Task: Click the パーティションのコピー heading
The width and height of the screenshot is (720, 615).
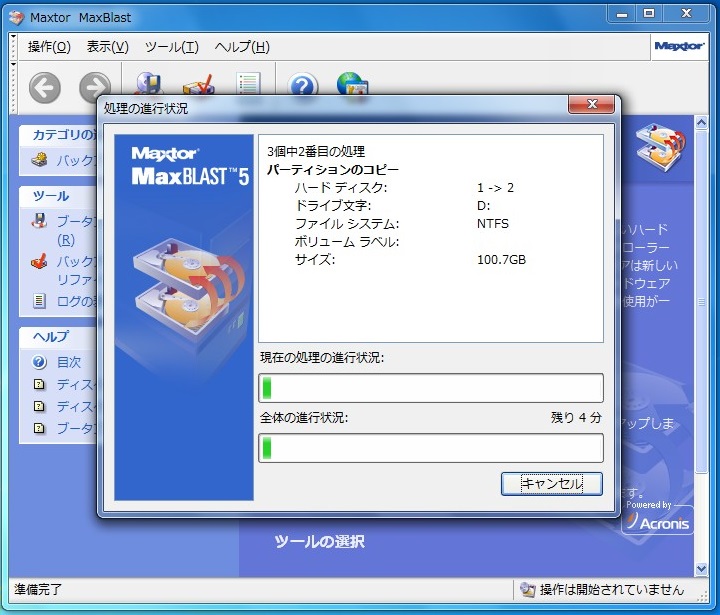Action: (x=333, y=169)
